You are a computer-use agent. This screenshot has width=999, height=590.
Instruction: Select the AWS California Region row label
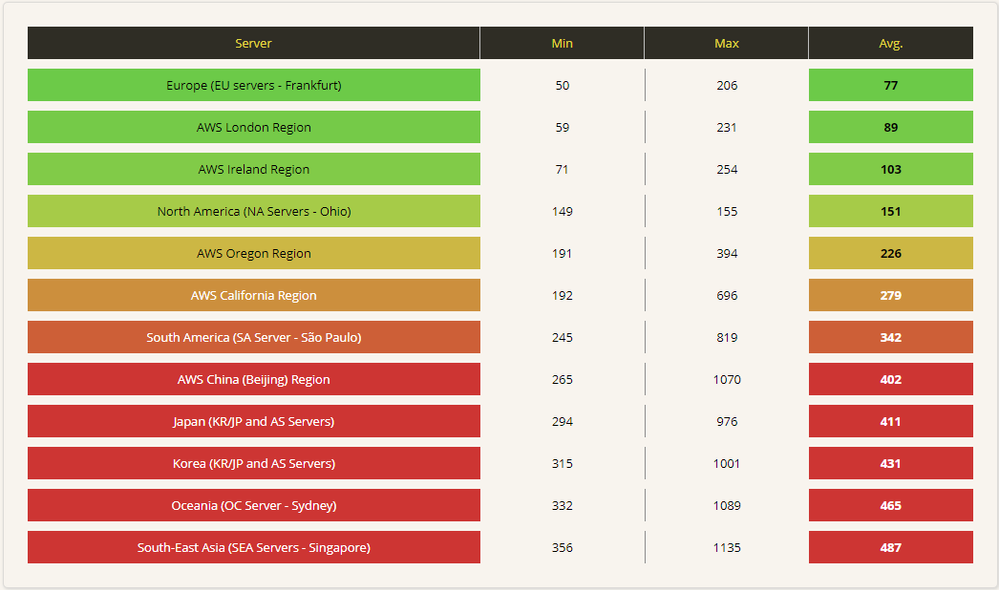tap(254, 295)
